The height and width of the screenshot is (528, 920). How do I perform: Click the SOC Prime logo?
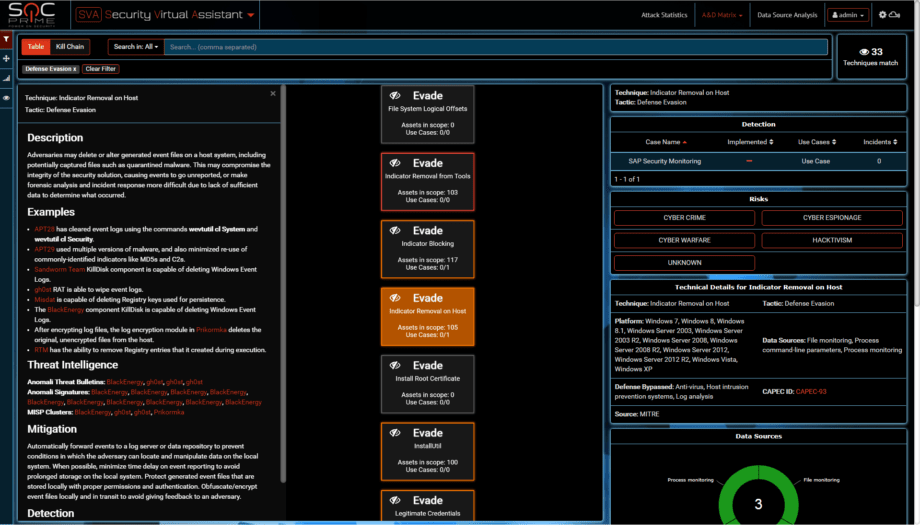pos(33,15)
